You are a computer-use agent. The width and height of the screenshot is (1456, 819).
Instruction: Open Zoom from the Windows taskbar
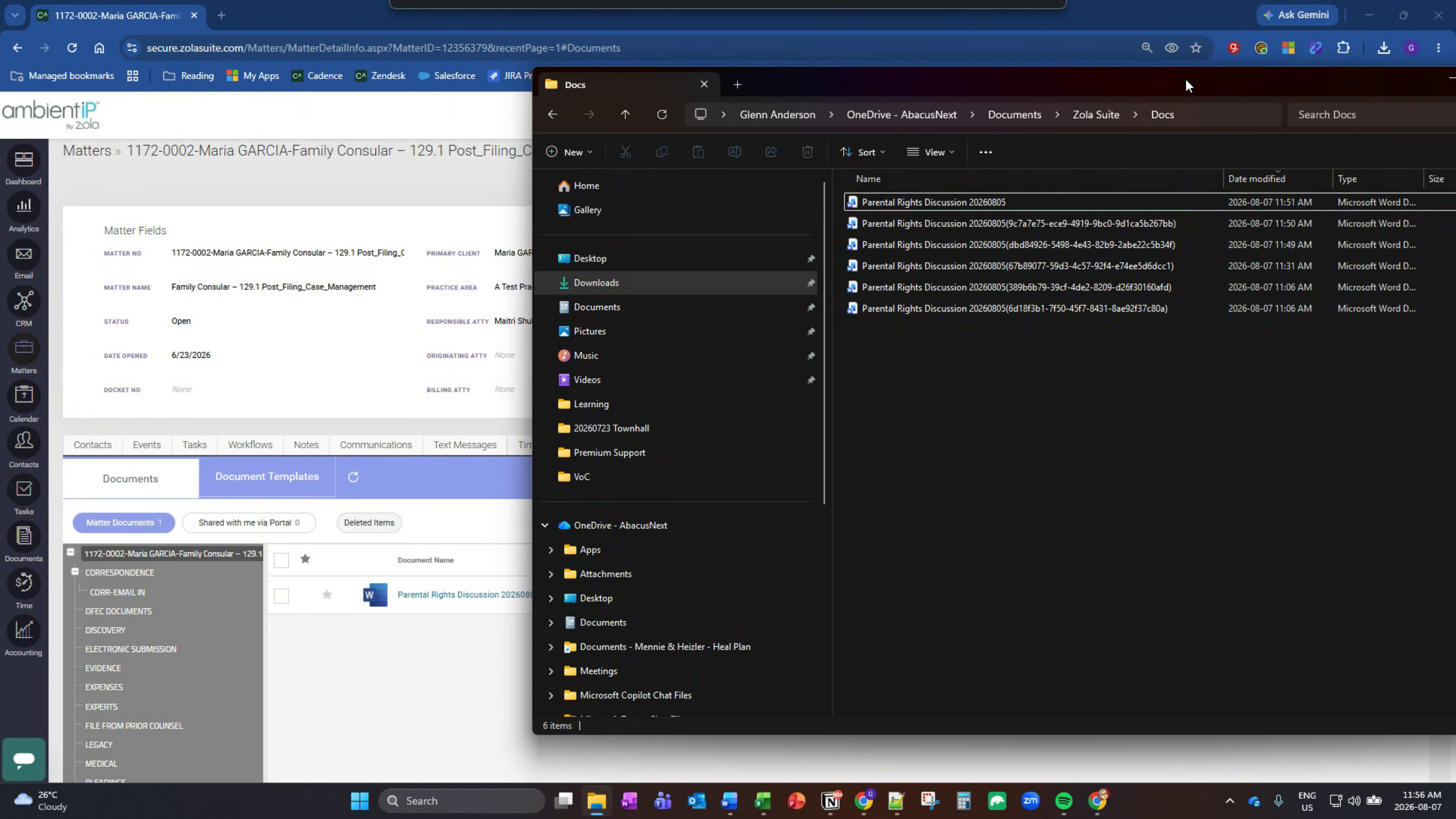tap(1030, 801)
